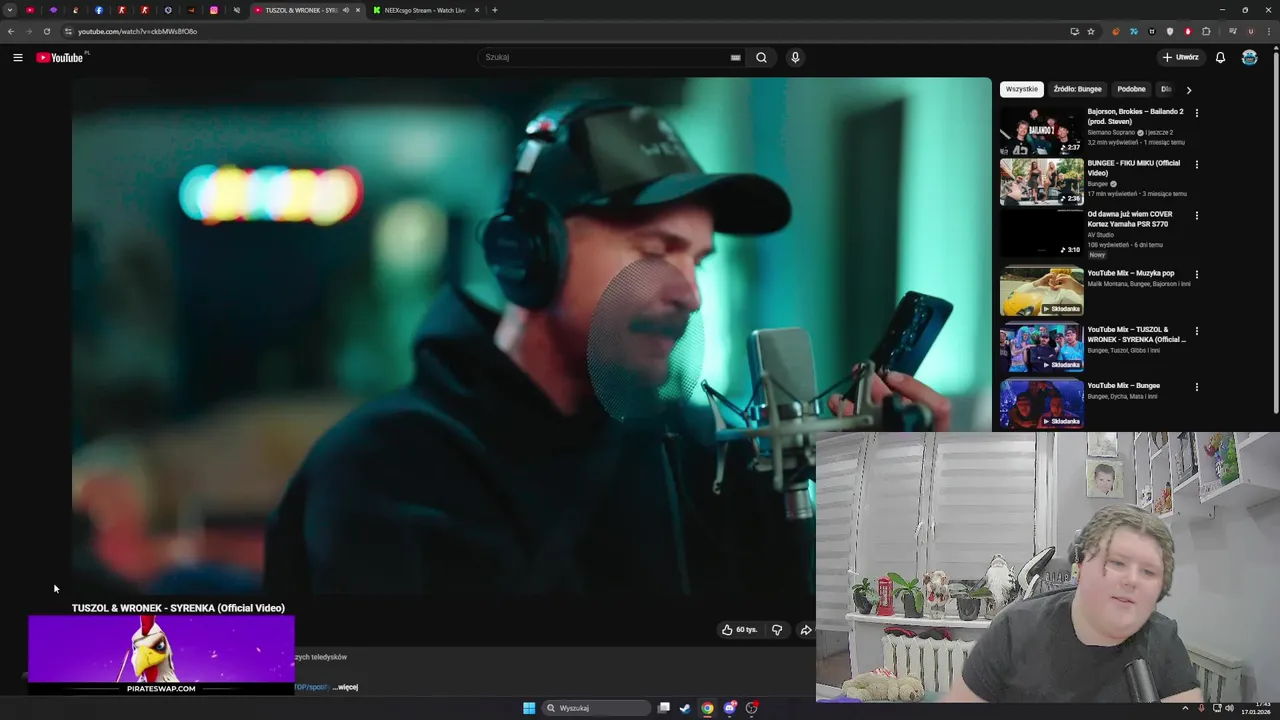Open Discord from the taskbar
This screenshot has width=1280, height=720.
730,708
